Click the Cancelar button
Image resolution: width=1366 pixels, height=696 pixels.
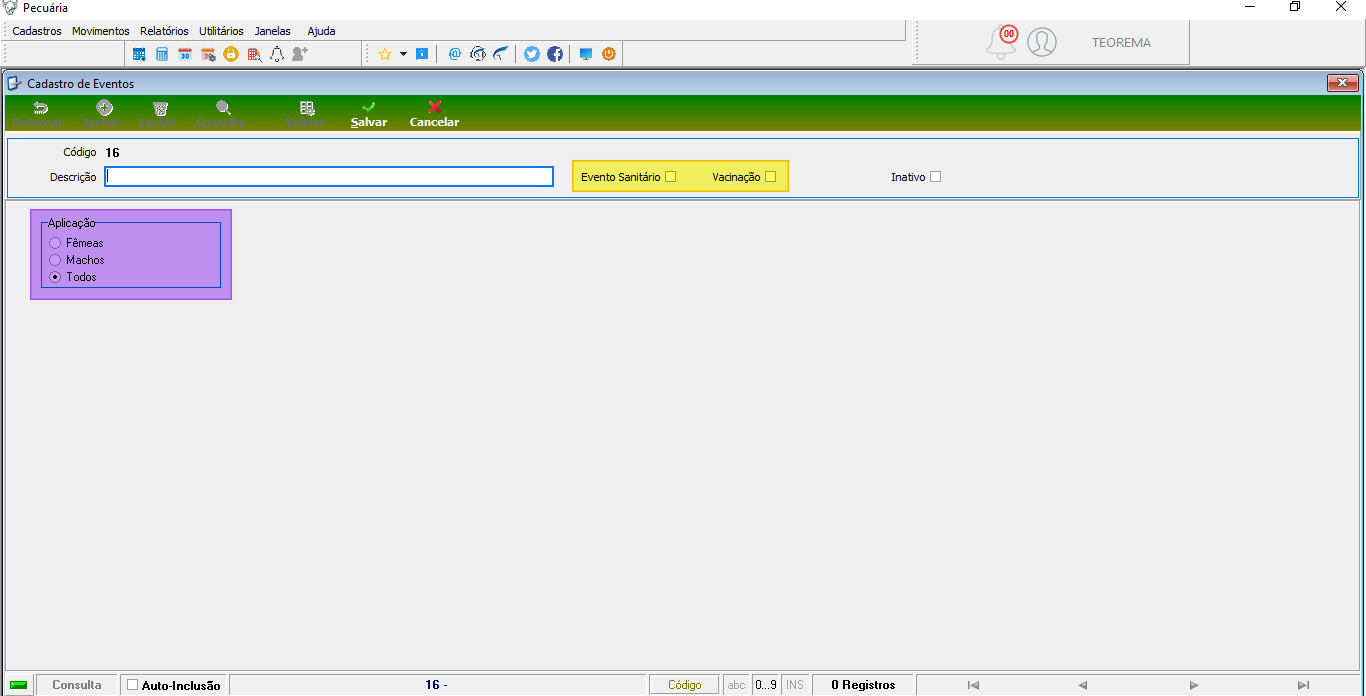coord(434,114)
